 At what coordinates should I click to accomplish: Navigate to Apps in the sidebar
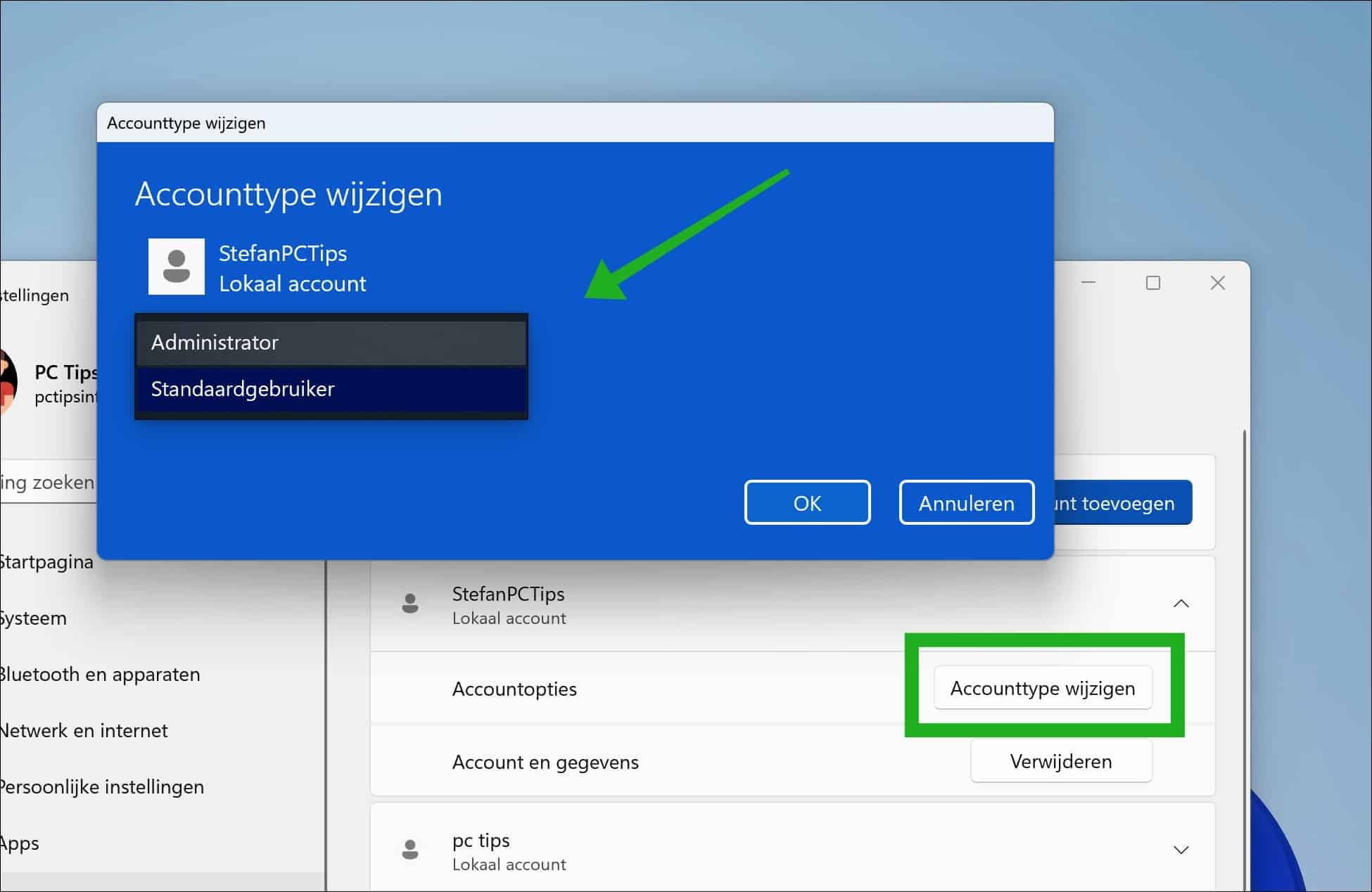[x=19, y=843]
